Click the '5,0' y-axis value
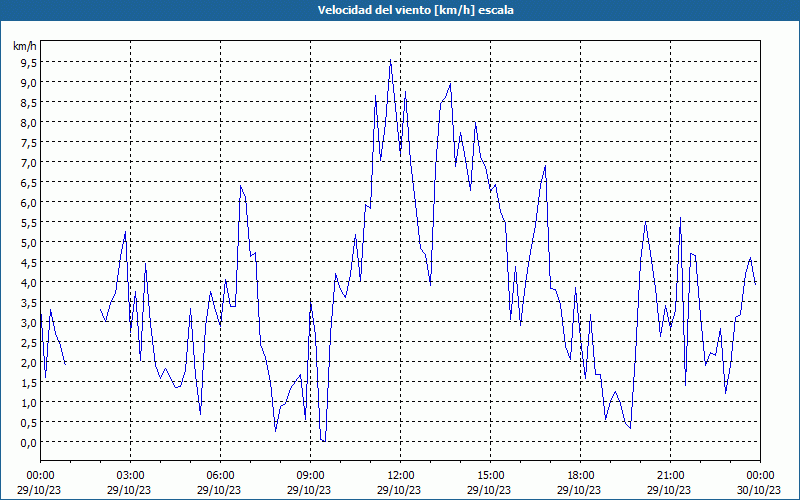This screenshot has height=500, width=800. point(29,242)
